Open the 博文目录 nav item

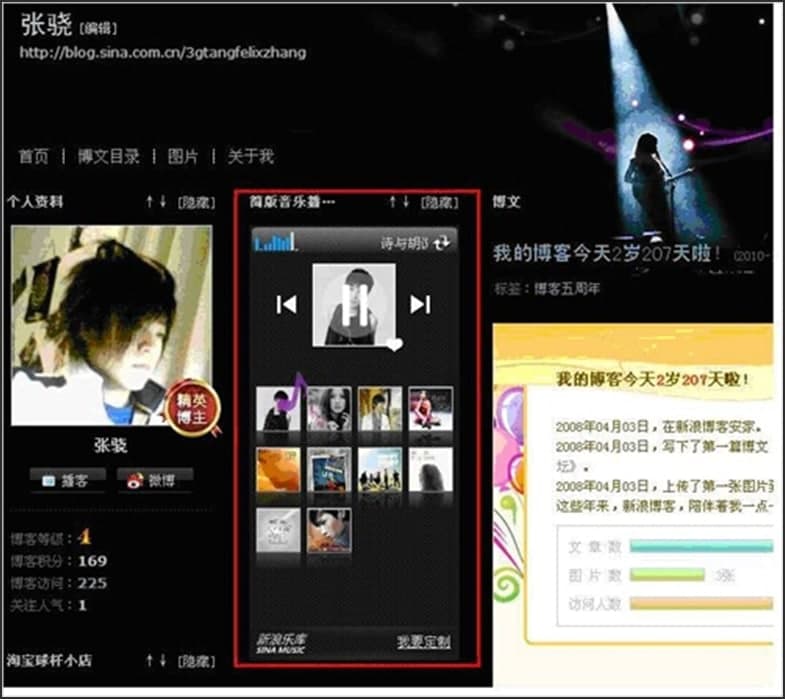[x=109, y=156]
